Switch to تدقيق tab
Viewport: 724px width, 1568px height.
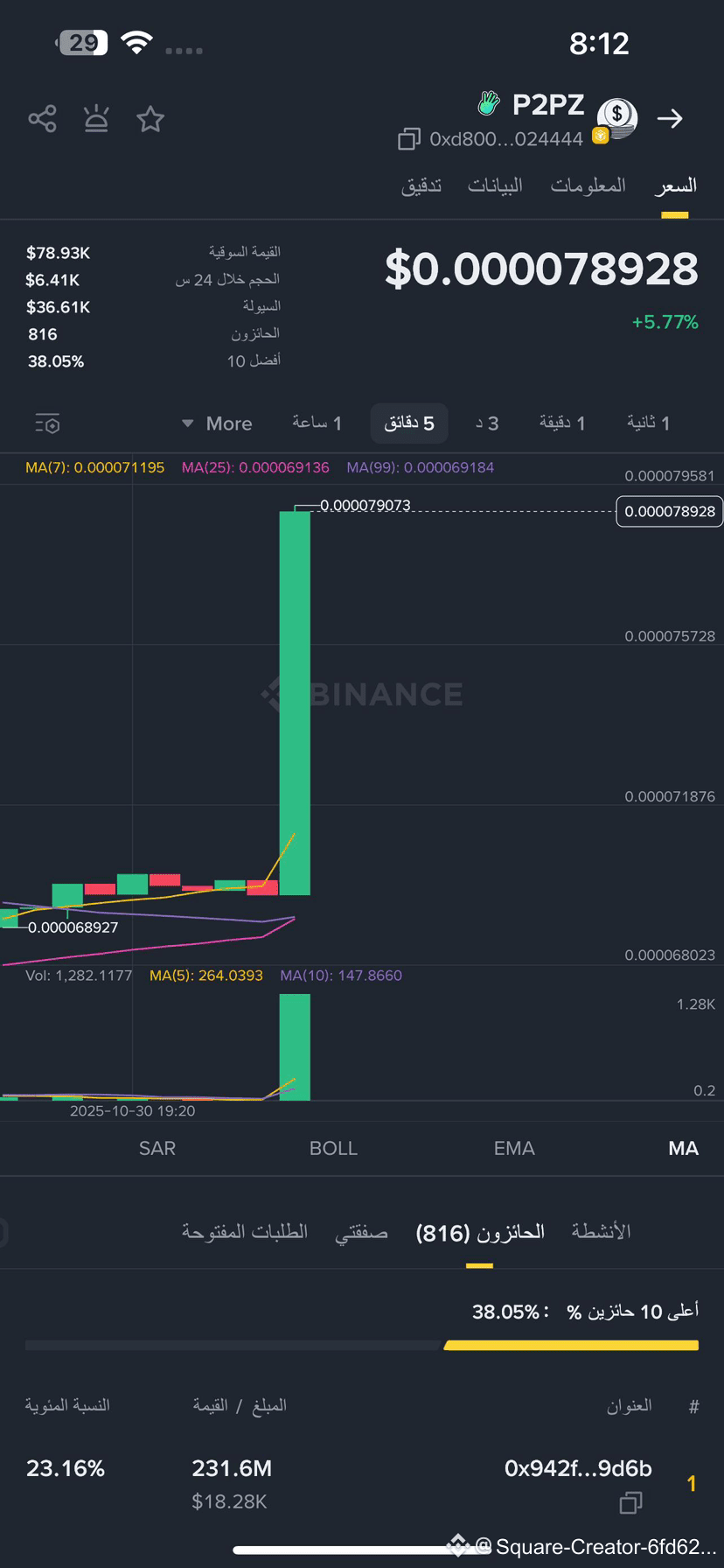click(x=421, y=185)
